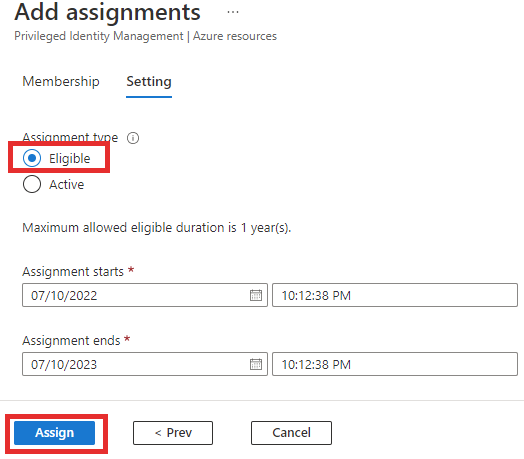
Task: Click the Assignment starts time field
Action: (395, 295)
